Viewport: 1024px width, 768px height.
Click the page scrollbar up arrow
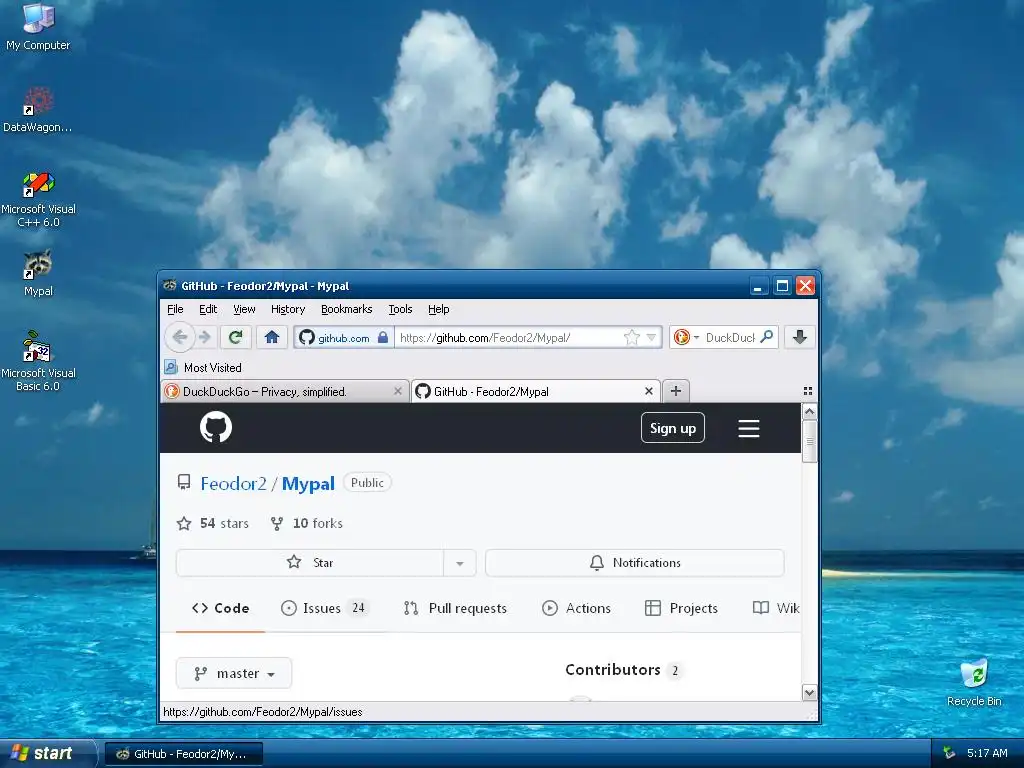pos(809,411)
